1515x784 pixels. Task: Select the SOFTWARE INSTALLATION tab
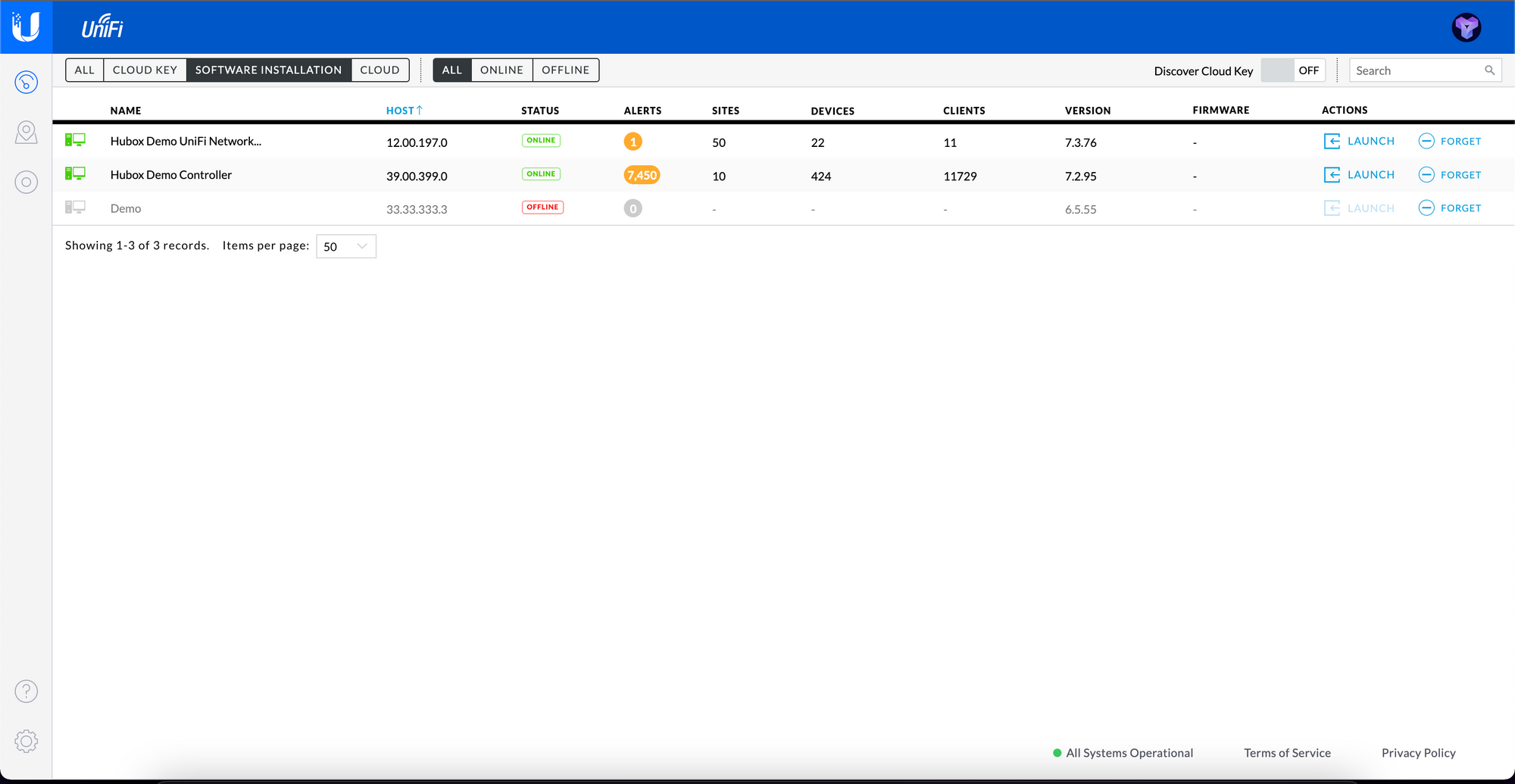[269, 70]
